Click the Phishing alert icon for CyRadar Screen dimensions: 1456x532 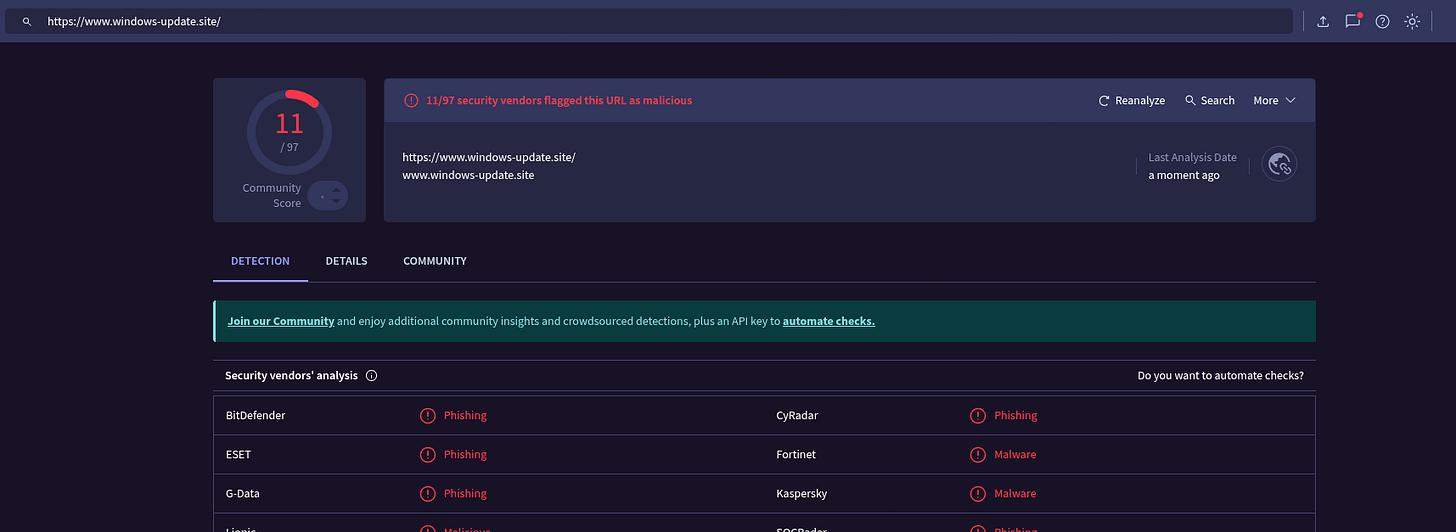[978, 415]
